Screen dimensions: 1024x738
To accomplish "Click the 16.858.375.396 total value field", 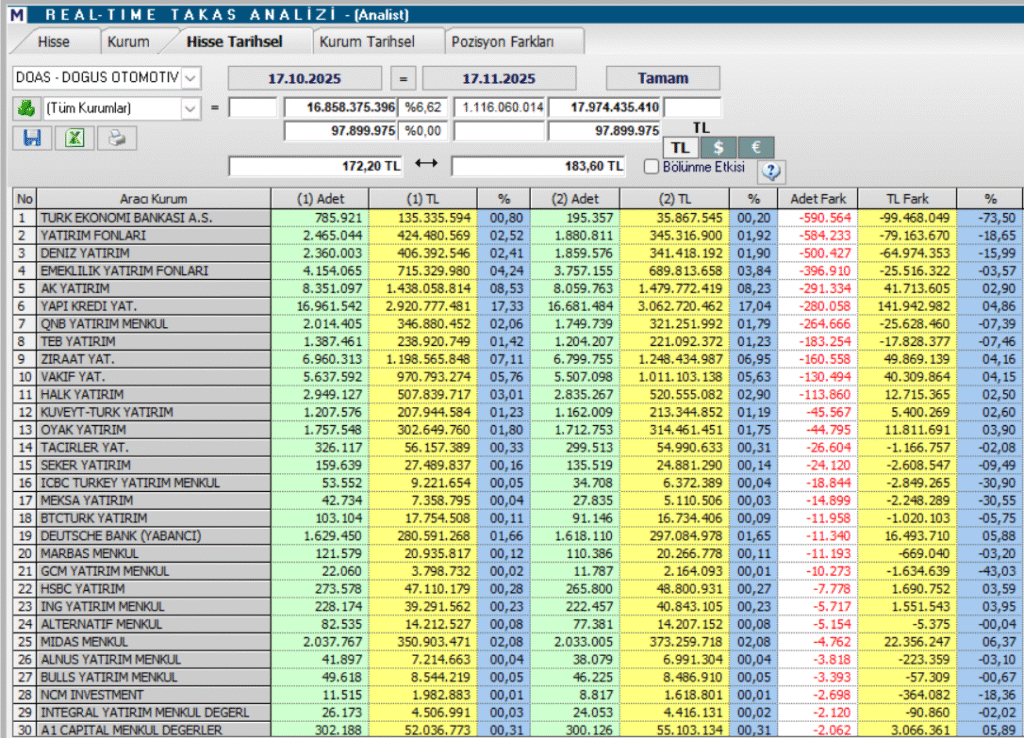I will coord(341,107).
